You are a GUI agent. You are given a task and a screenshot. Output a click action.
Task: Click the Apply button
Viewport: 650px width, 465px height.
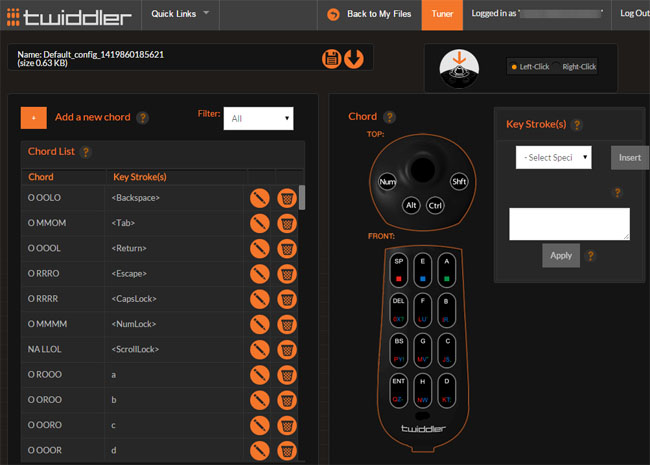click(x=561, y=256)
